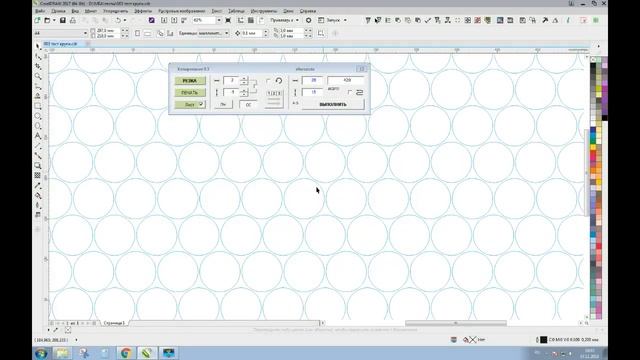The height and width of the screenshot is (360, 640).
Task: Click the Export icon in the toolbar
Action: tap(174, 20)
